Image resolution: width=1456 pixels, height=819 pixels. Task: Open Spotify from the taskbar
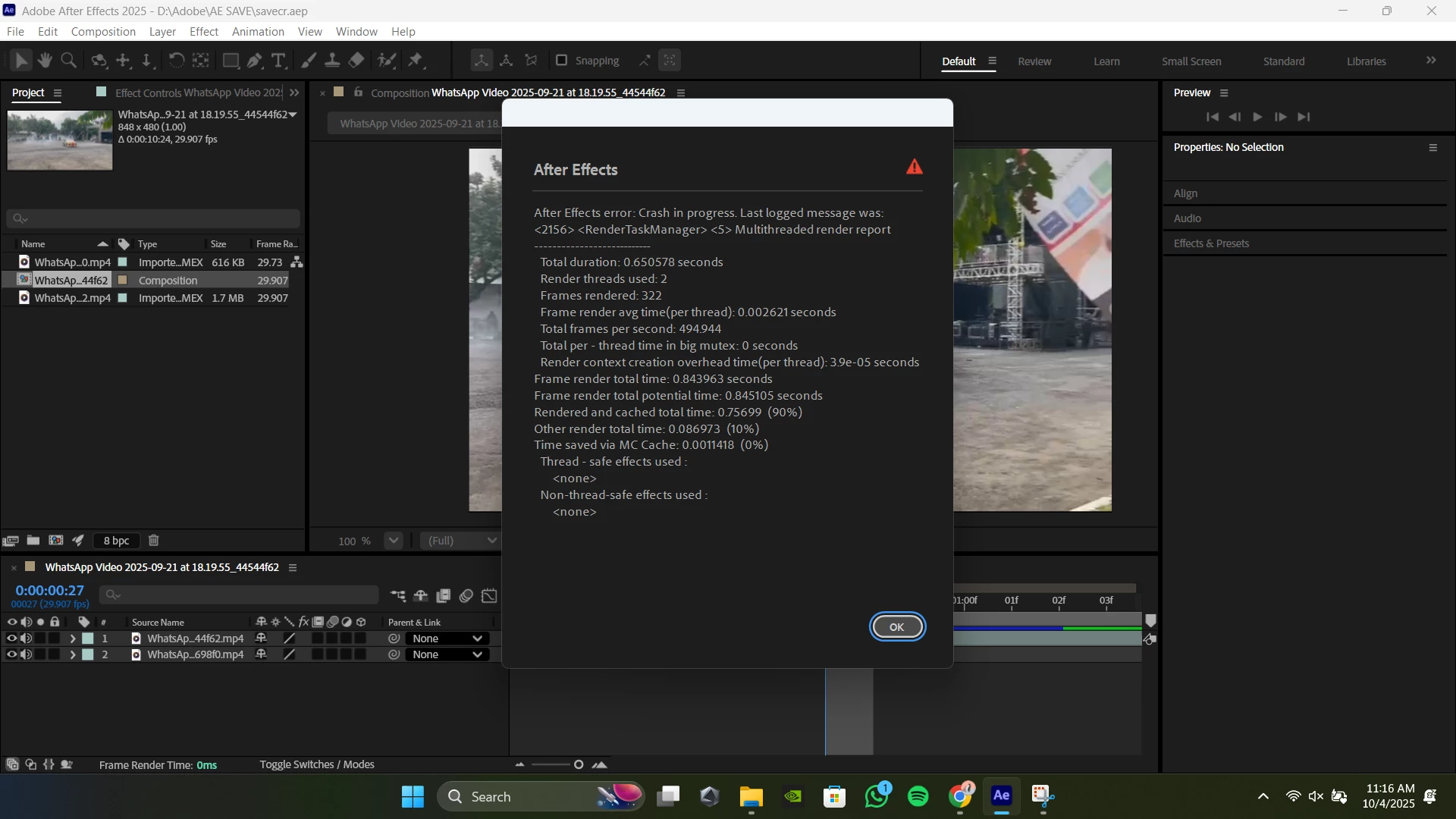[x=918, y=796]
